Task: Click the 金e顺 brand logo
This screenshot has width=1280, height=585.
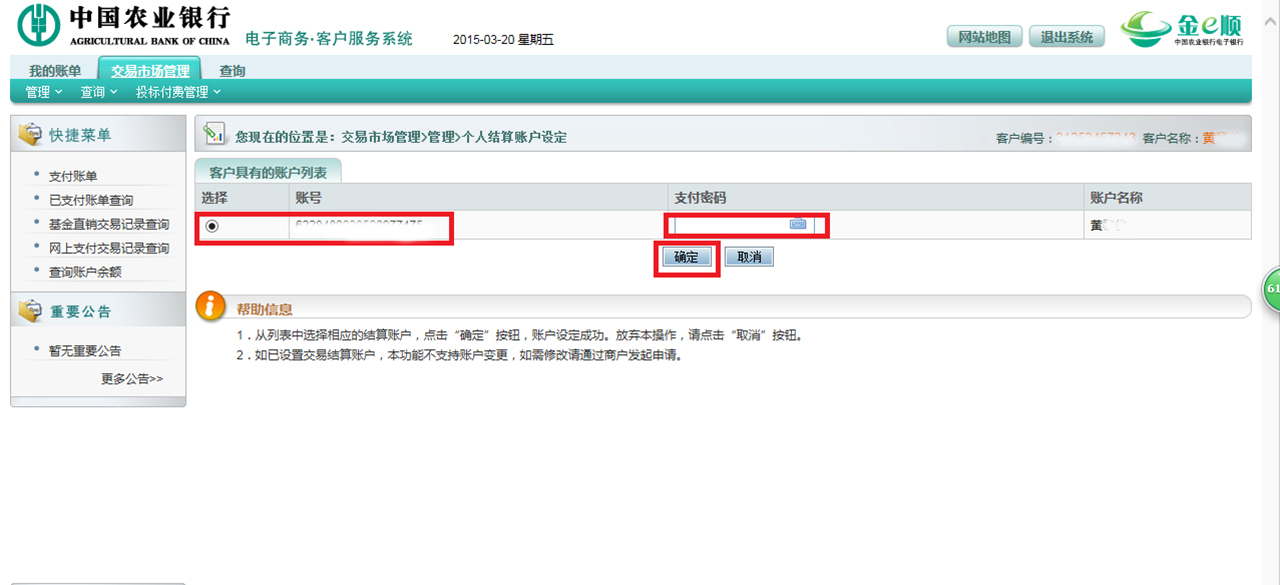Action: coord(1182,29)
